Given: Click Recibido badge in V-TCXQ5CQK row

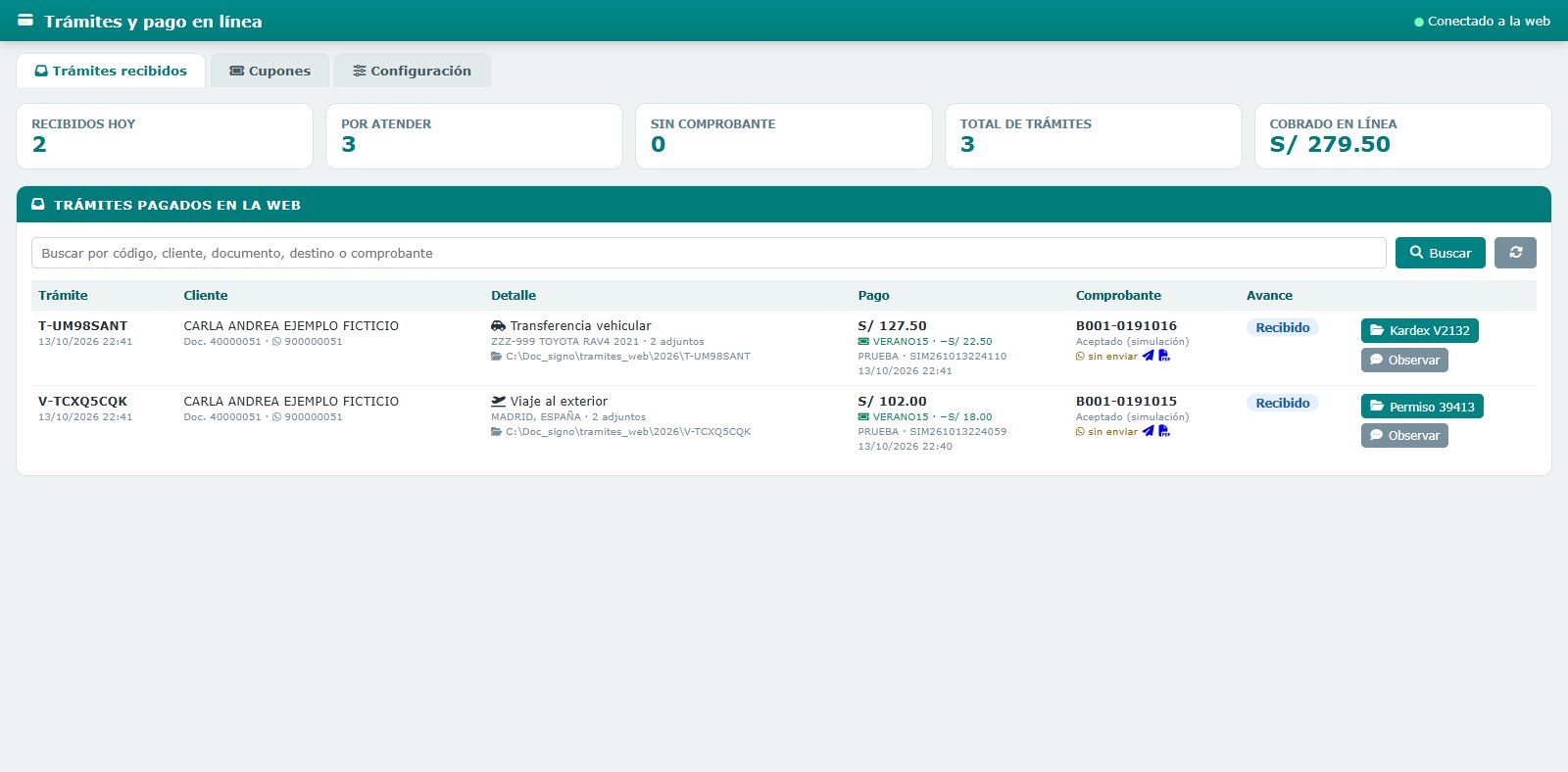Looking at the screenshot, I should click(x=1283, y=403).
